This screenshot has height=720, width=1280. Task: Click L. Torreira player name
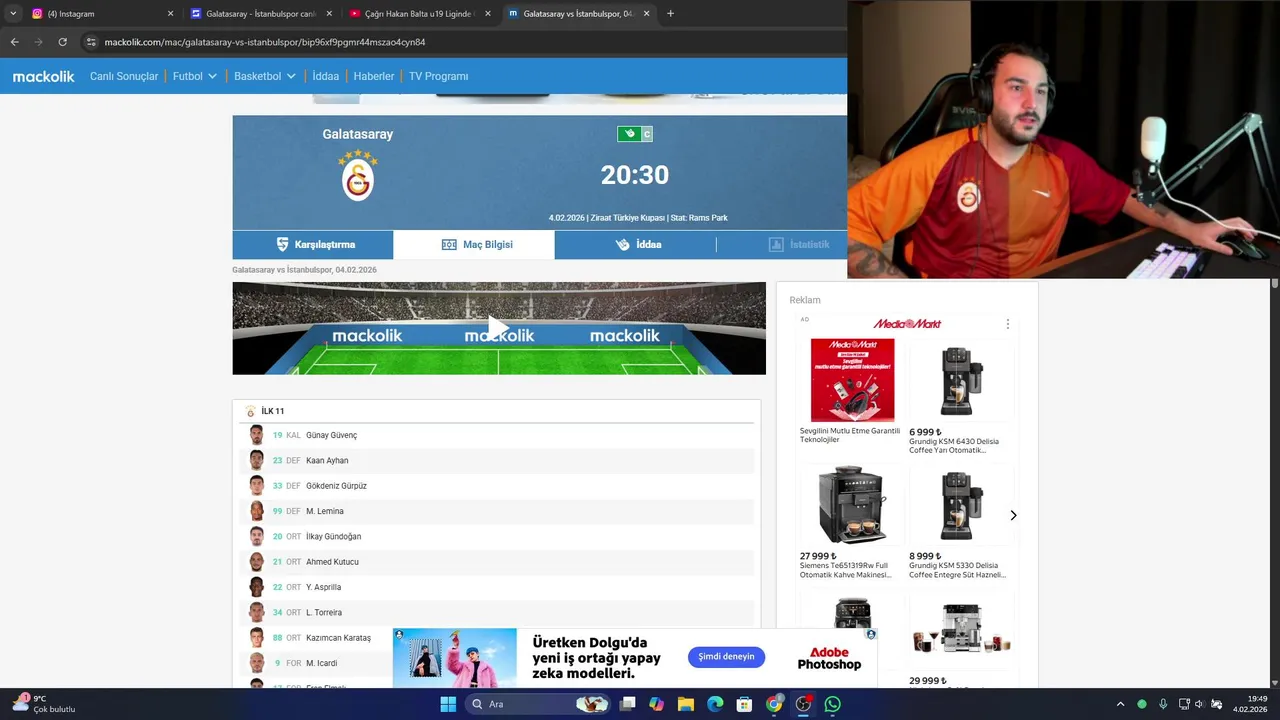(324, 612)
